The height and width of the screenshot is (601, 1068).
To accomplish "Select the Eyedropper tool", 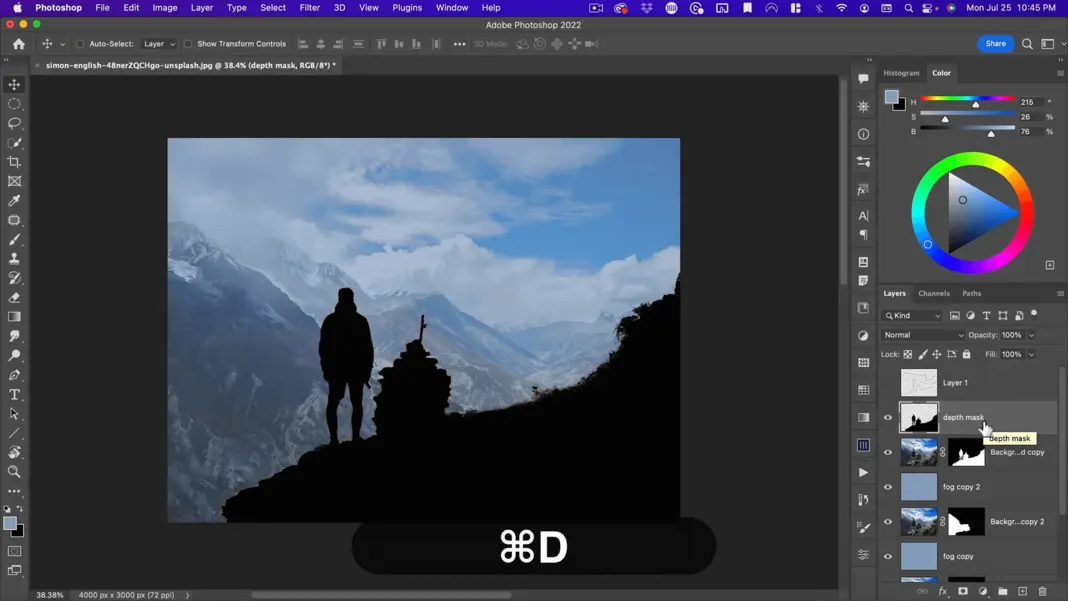I will 14,200.
